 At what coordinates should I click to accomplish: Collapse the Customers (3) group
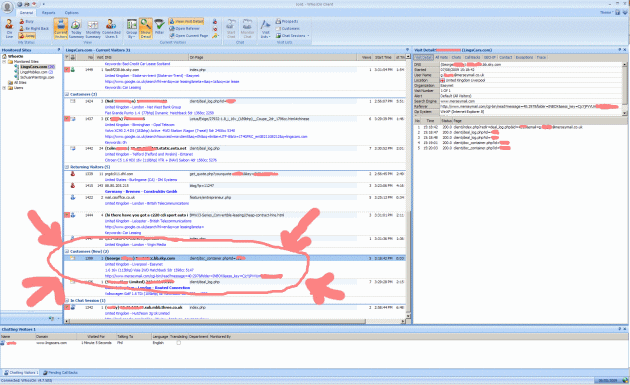[67, 94]
